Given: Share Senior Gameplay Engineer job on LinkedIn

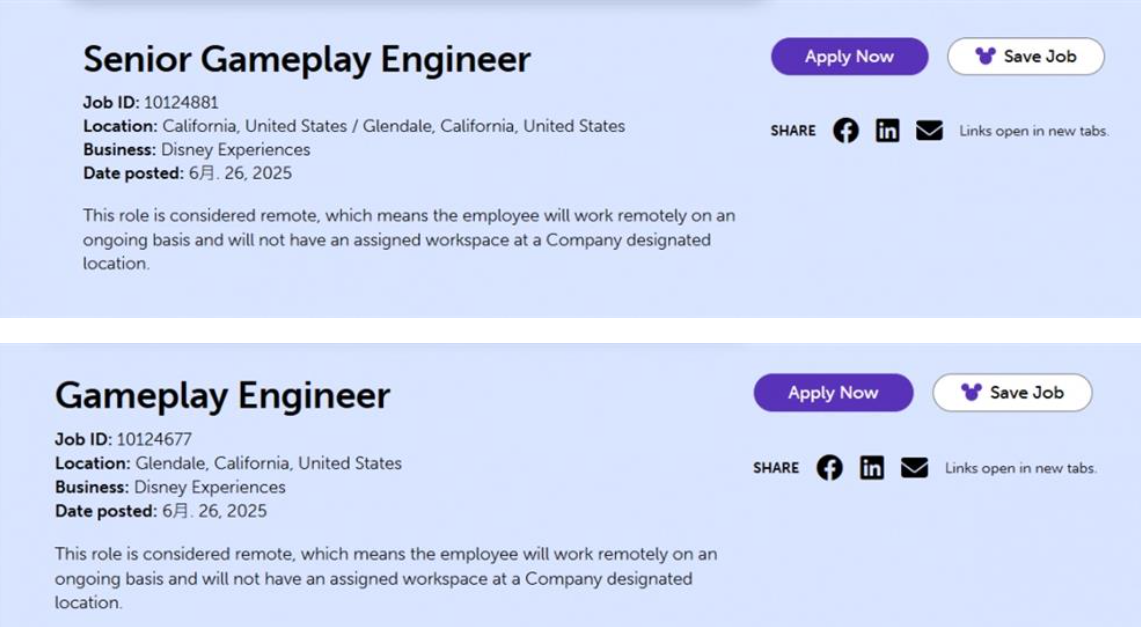Looking at the screenshot, I should (887, 131).
